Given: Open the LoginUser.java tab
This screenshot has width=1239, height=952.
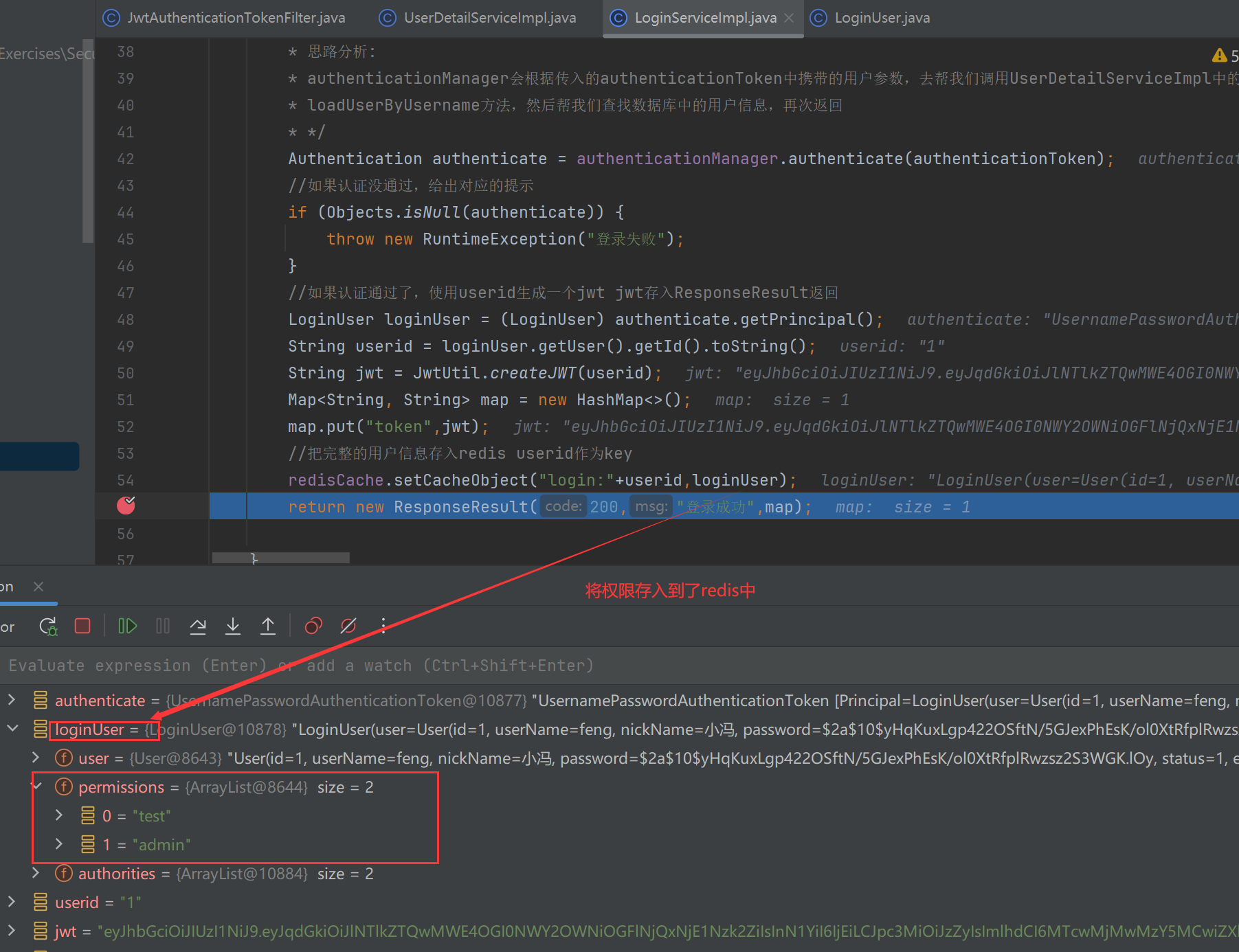Looking at the screenshot, I should coord(870,18).
